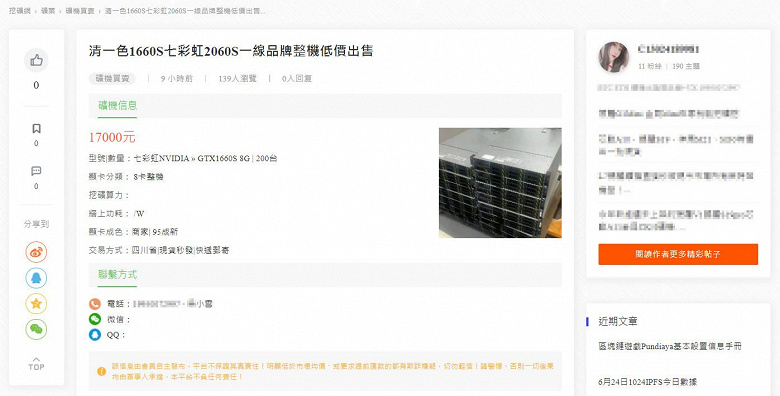Image resolution: width=780 pixels, height=396 pixels.
Task: Open the 礦機買賣 breadcrumb link
Action: click(80, 10)
